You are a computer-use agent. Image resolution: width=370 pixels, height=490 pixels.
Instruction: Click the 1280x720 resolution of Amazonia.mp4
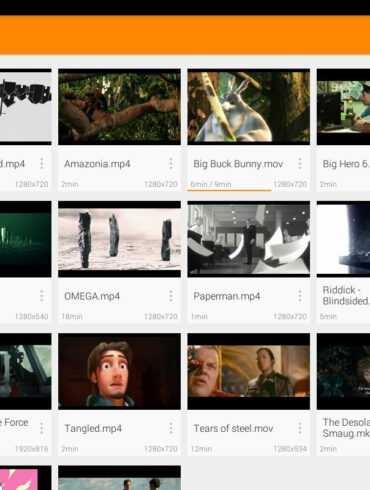click(x=161, y=184)
